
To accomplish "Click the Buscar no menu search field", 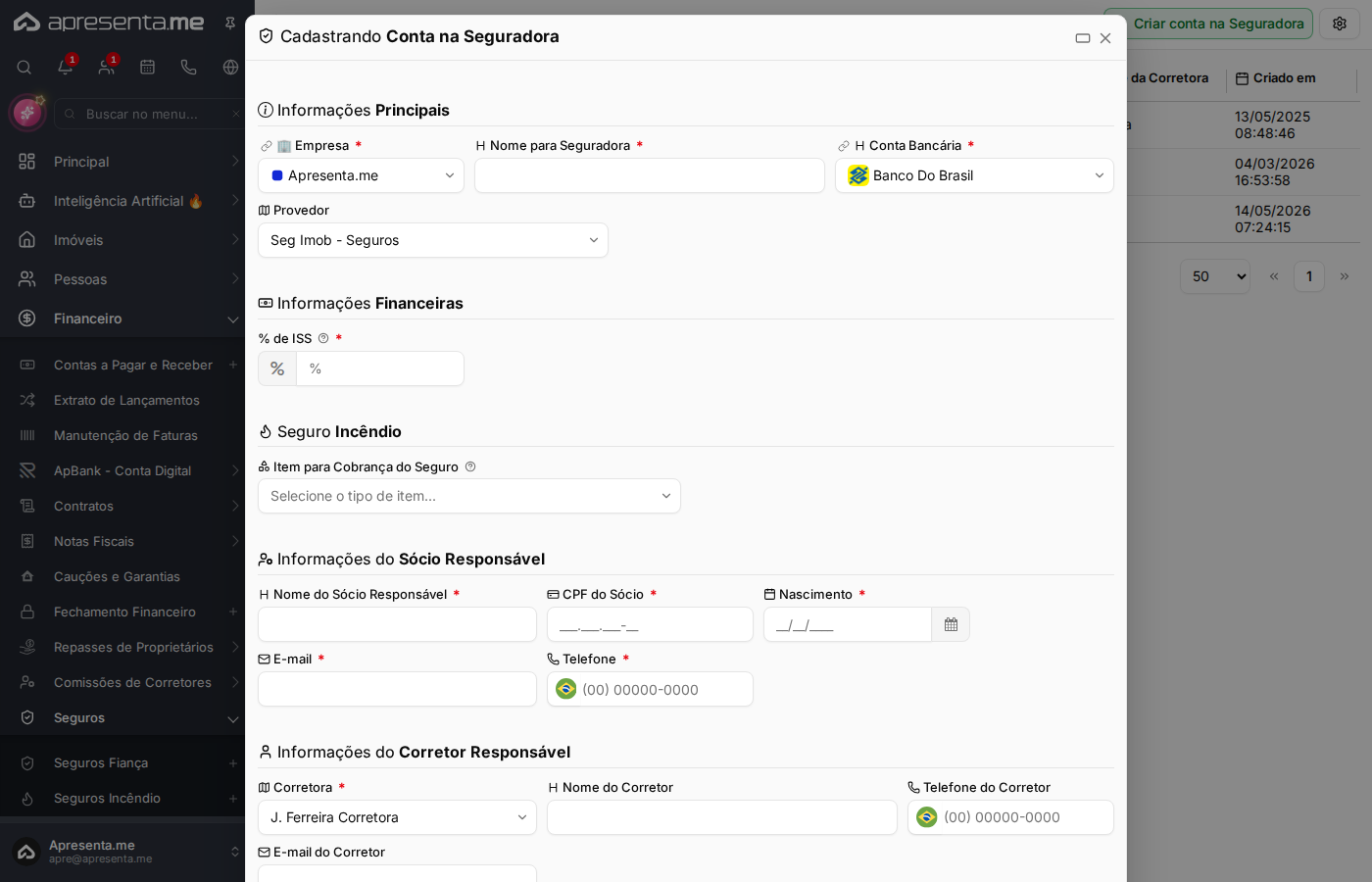I will tap(150, 114).
